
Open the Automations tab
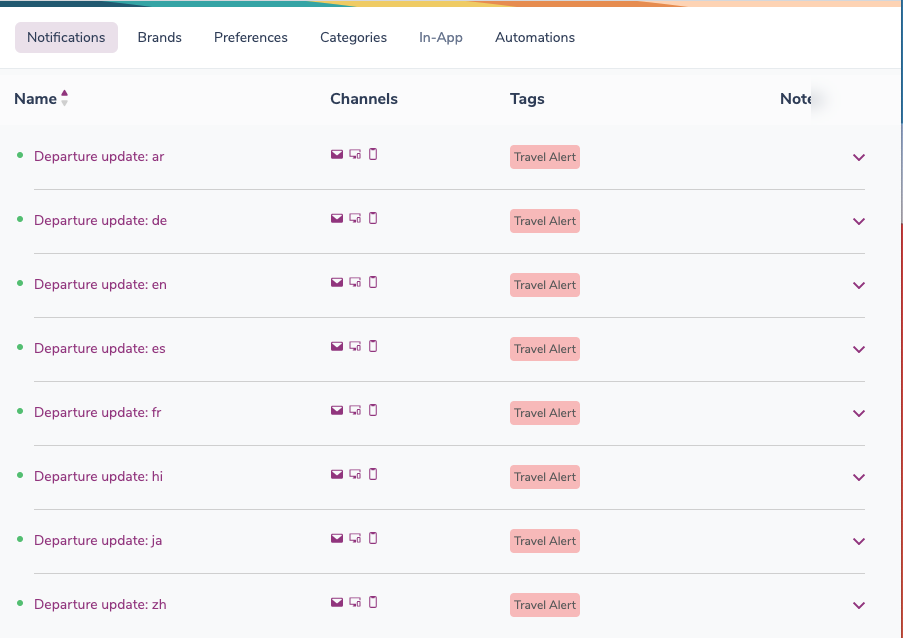coord(535,37)
